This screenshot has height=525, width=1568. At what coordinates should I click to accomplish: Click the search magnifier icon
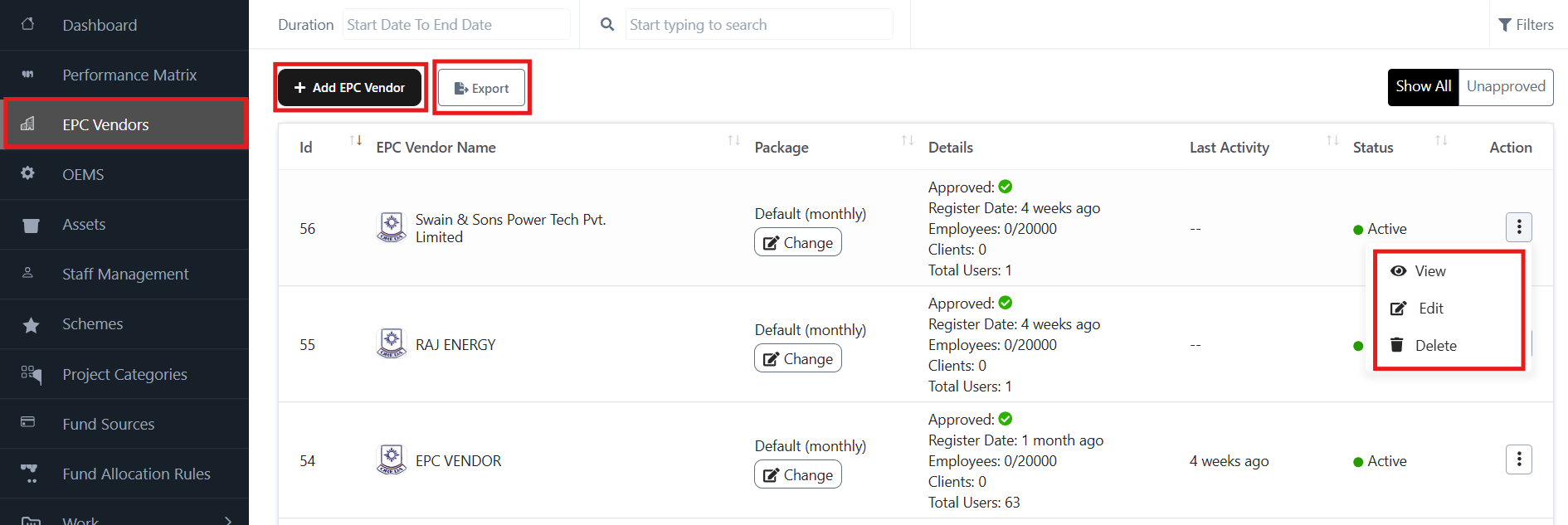tap(607, 25)
